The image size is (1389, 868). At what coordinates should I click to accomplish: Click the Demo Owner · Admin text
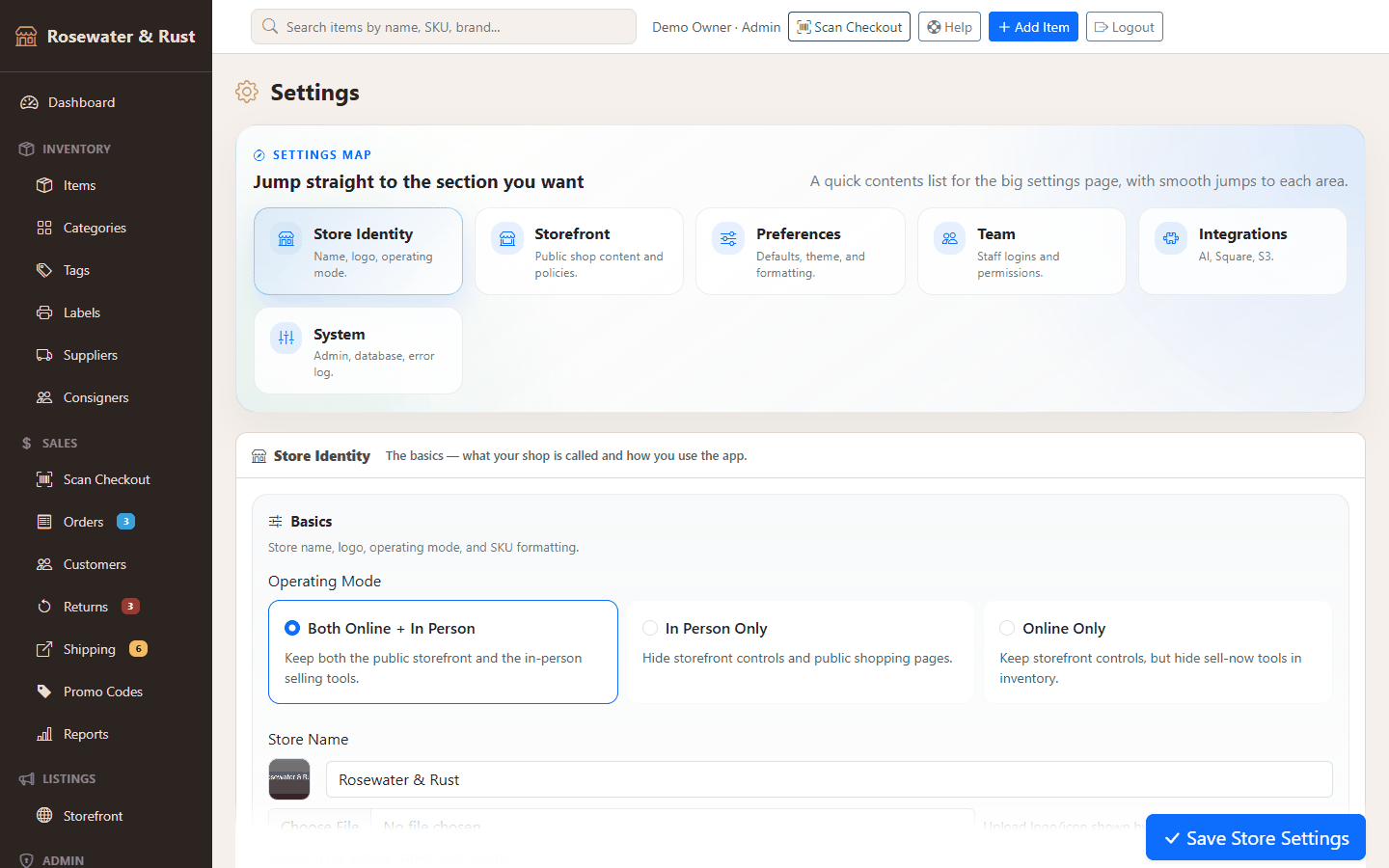coord(717,27)
